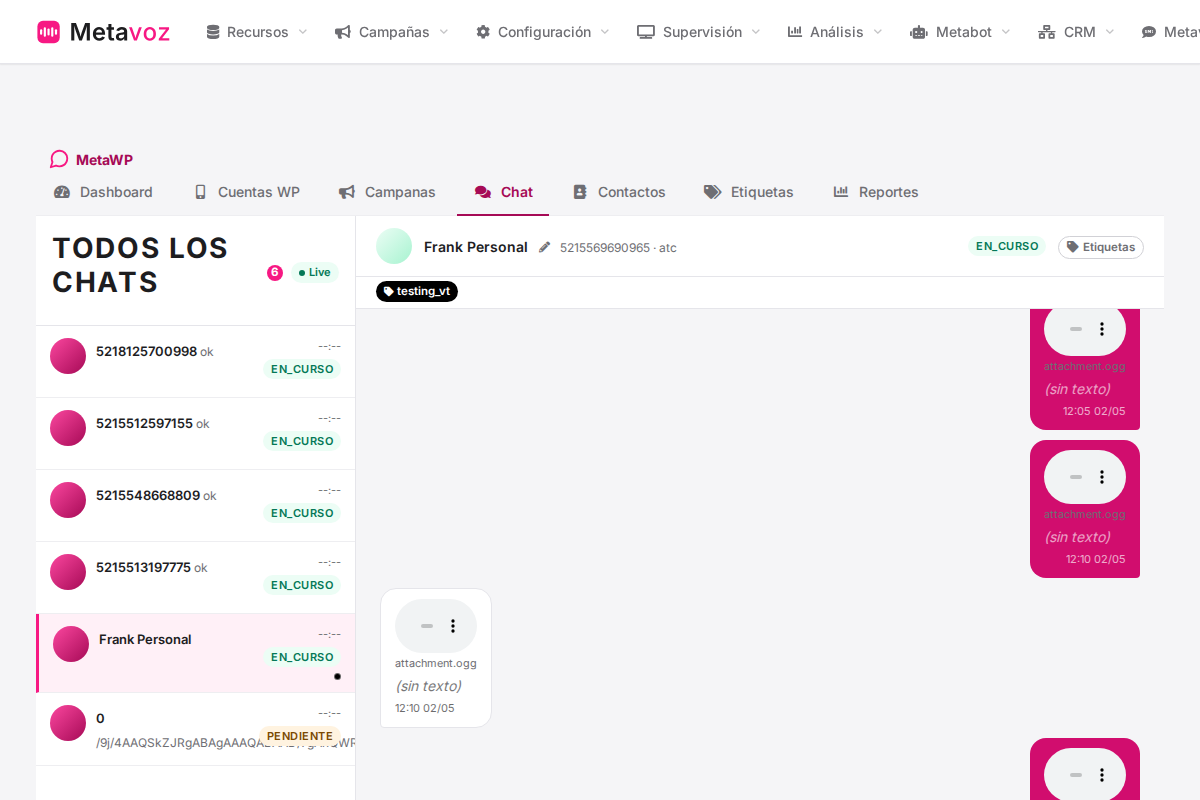Click avatar of chat 5218125700998
This screenshot has height=800, width=1200.
[68, 356]
